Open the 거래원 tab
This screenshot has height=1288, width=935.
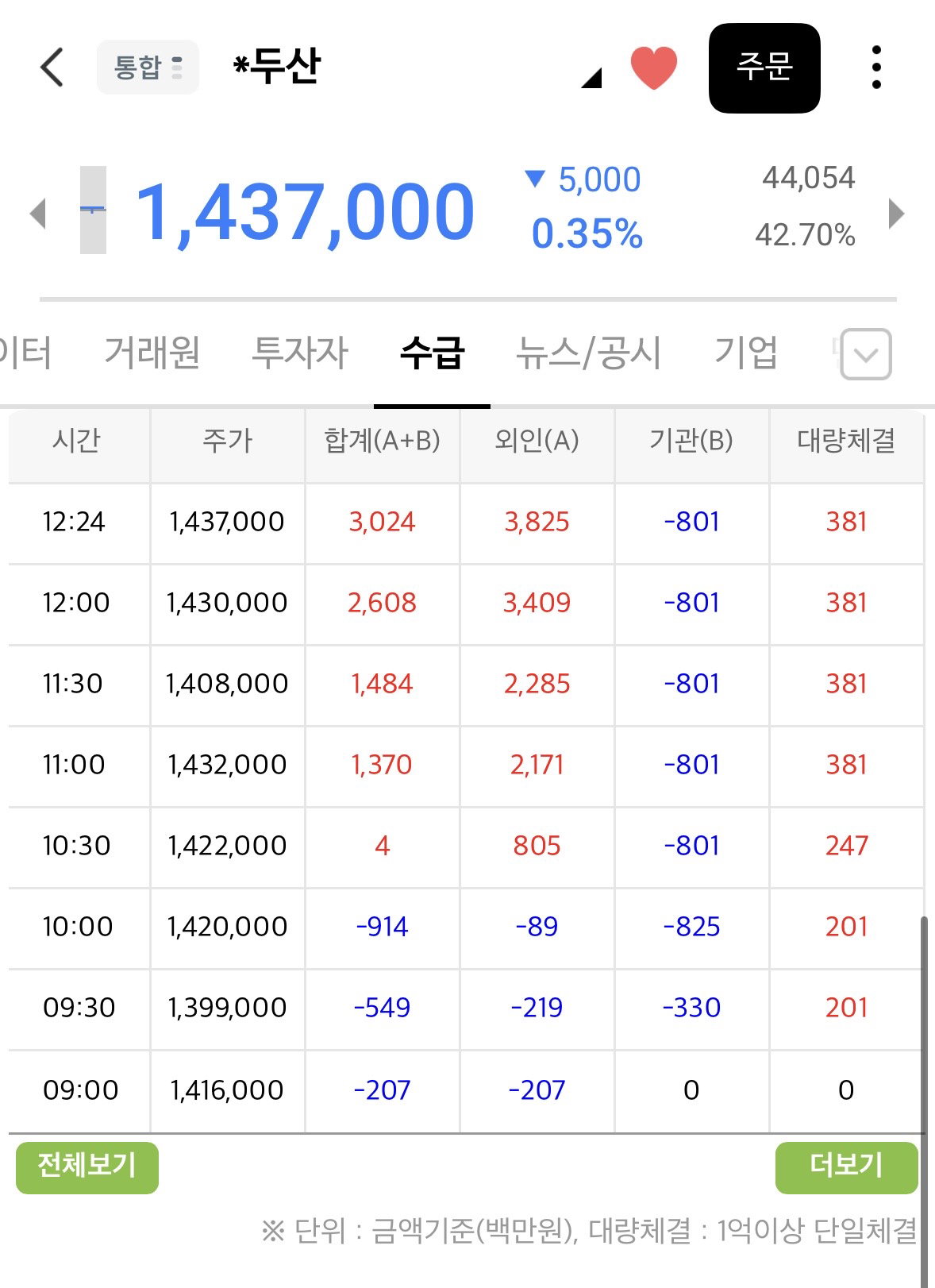[x=152, y=353]
